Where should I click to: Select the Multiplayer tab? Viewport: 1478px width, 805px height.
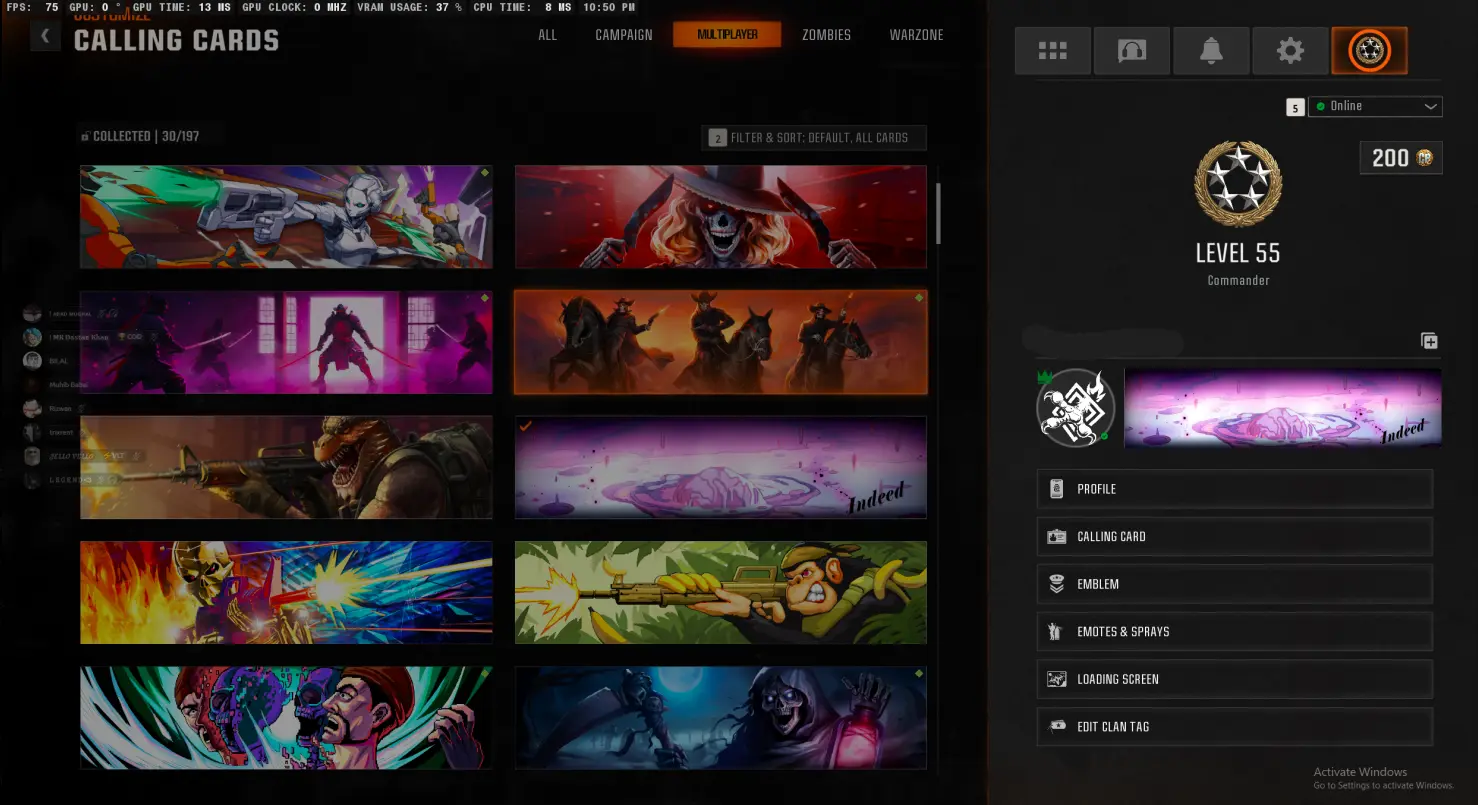click(727, 35)
